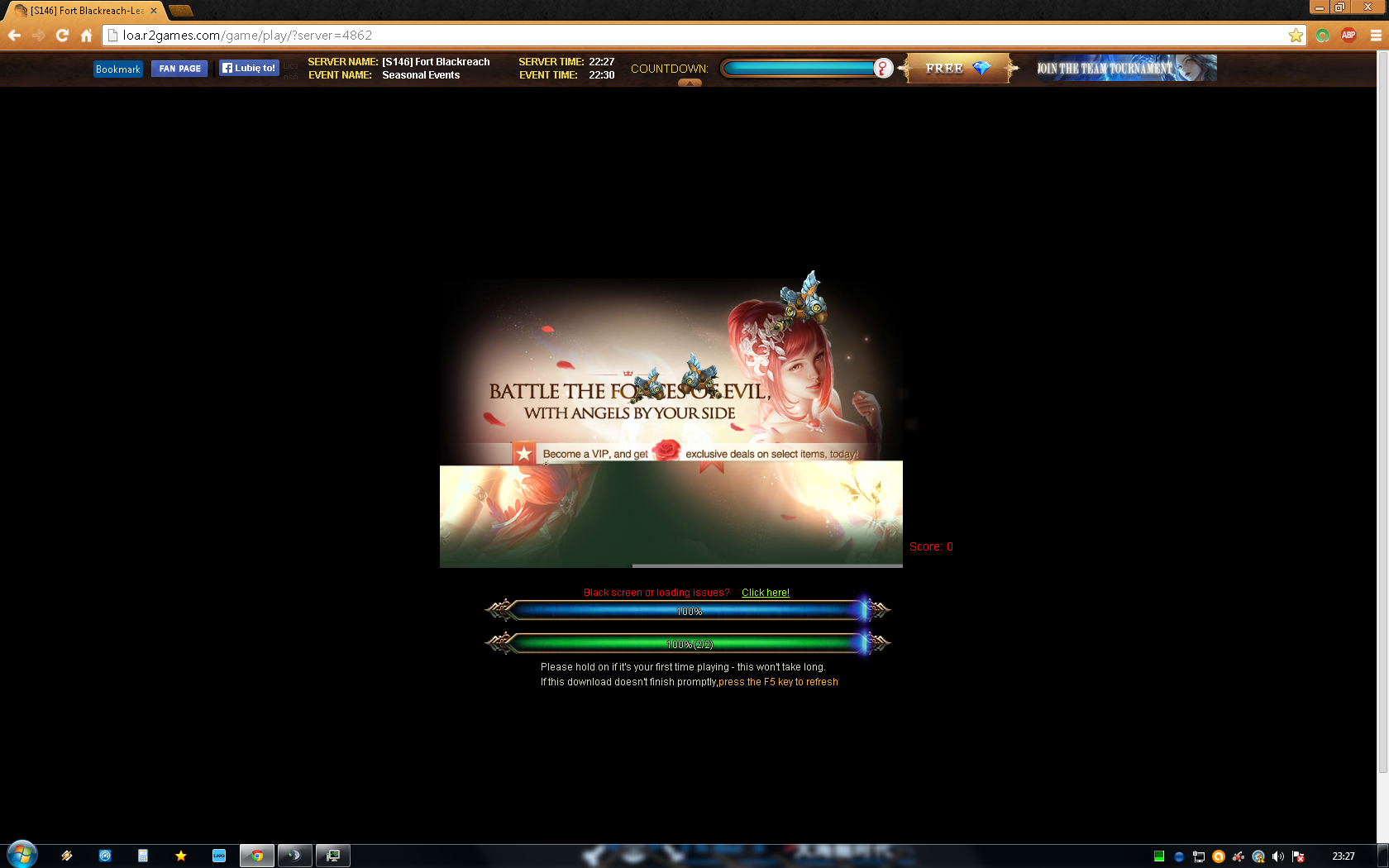Click the Bookmark button in game header
The height and width of the screenshot is (868, 1389).
pyautogui.click(x=118, y=69)
